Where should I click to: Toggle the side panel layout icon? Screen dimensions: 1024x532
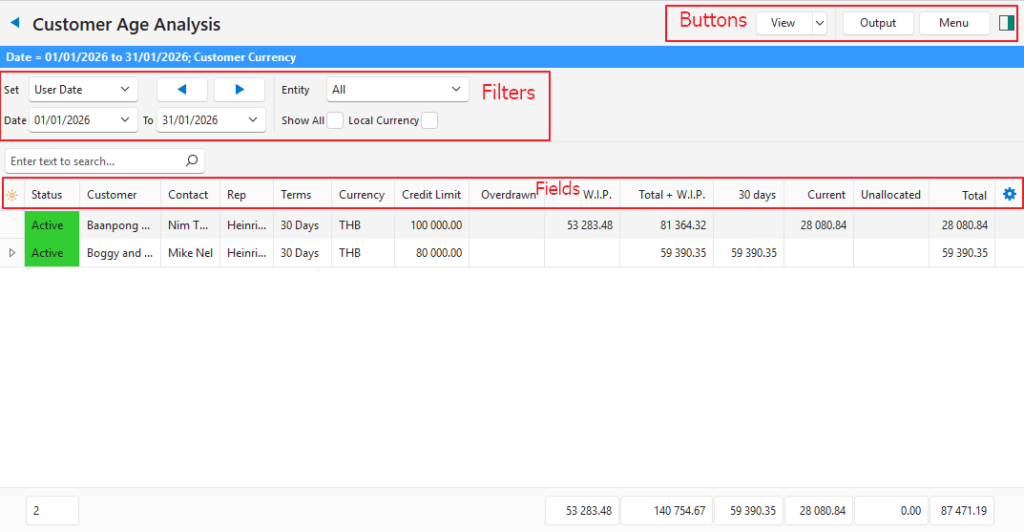pos(1006,23)
